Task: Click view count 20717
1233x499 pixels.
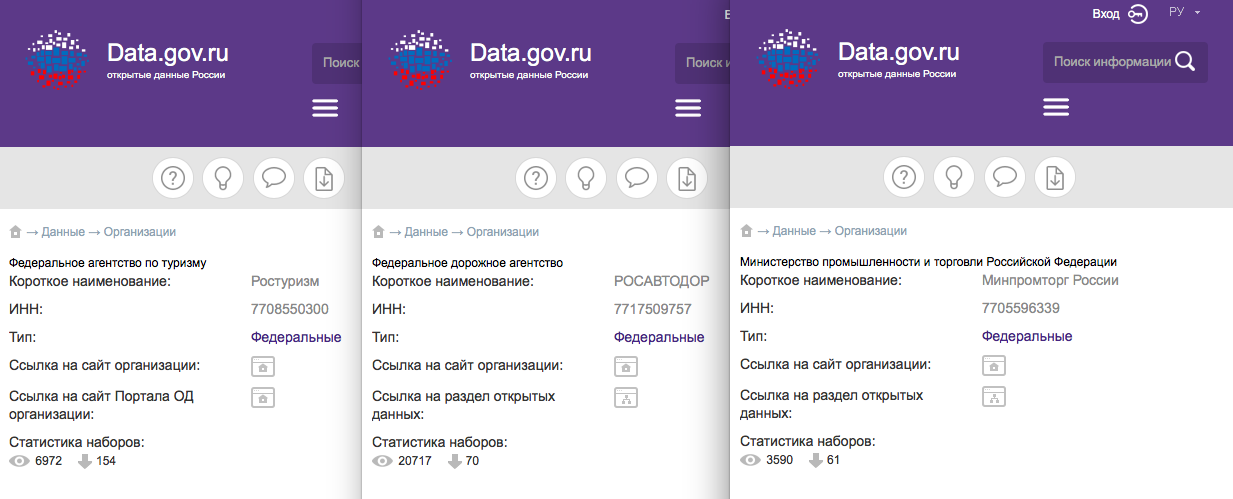Action: (x=415, y=461)
